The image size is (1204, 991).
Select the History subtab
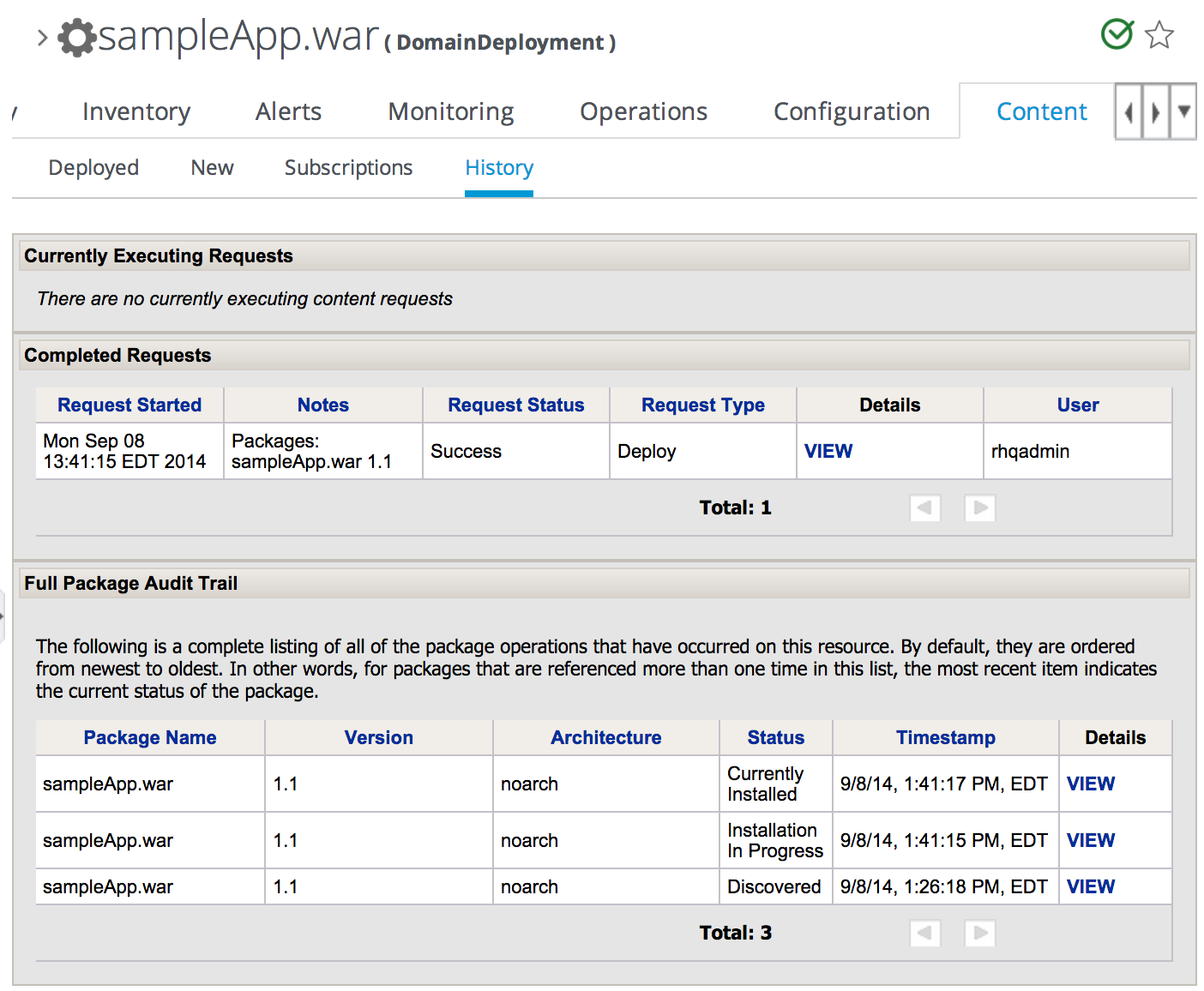click(x=499, y=168)
